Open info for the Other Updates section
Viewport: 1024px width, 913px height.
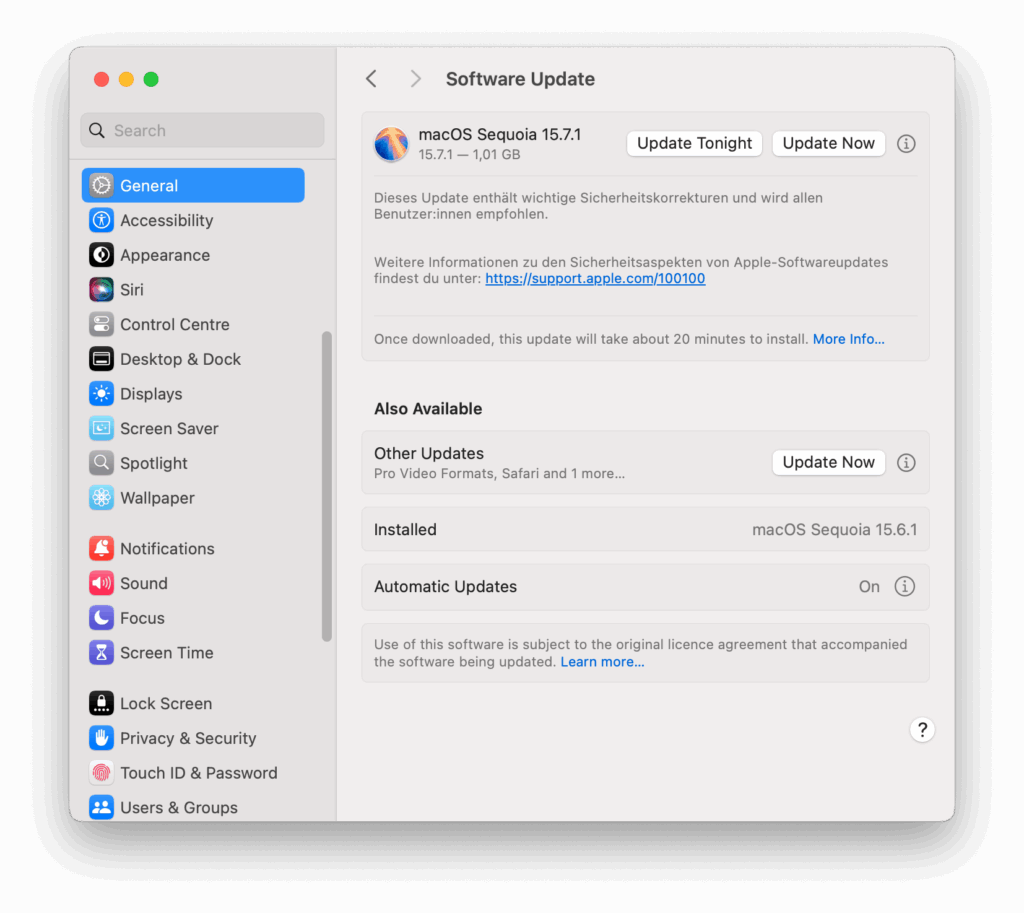[906, 462]
